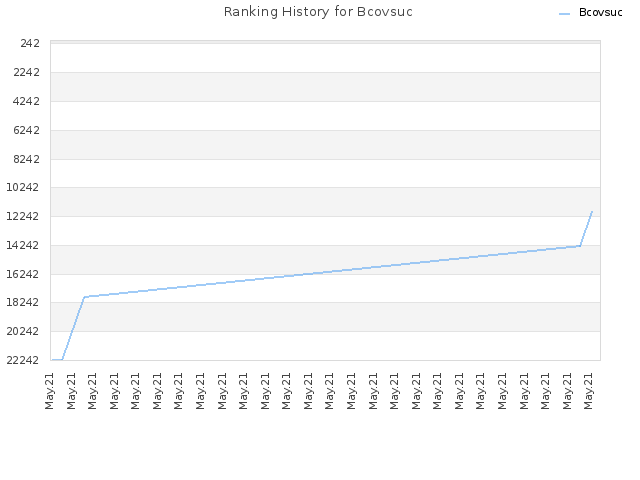640x480 pixels.
Task: Click the y-axis label 8242
Action: point(27,159)
